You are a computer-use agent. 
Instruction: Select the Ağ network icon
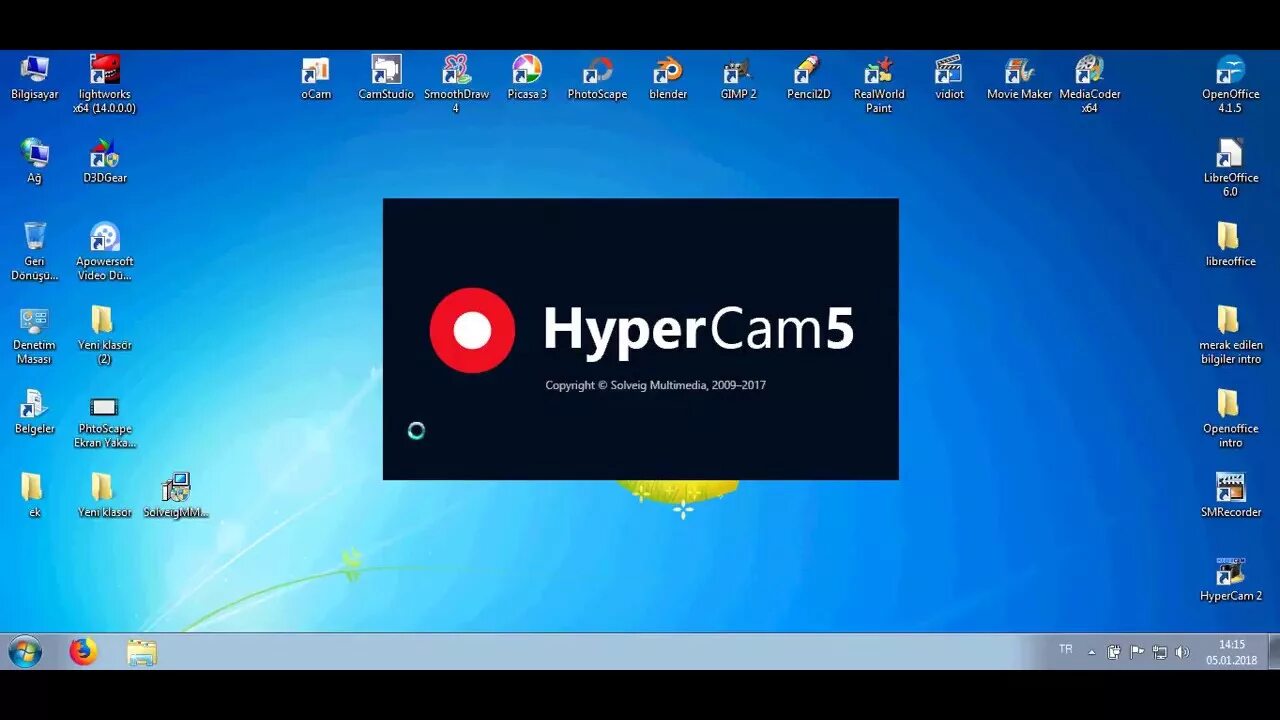(x=35, y=161)
